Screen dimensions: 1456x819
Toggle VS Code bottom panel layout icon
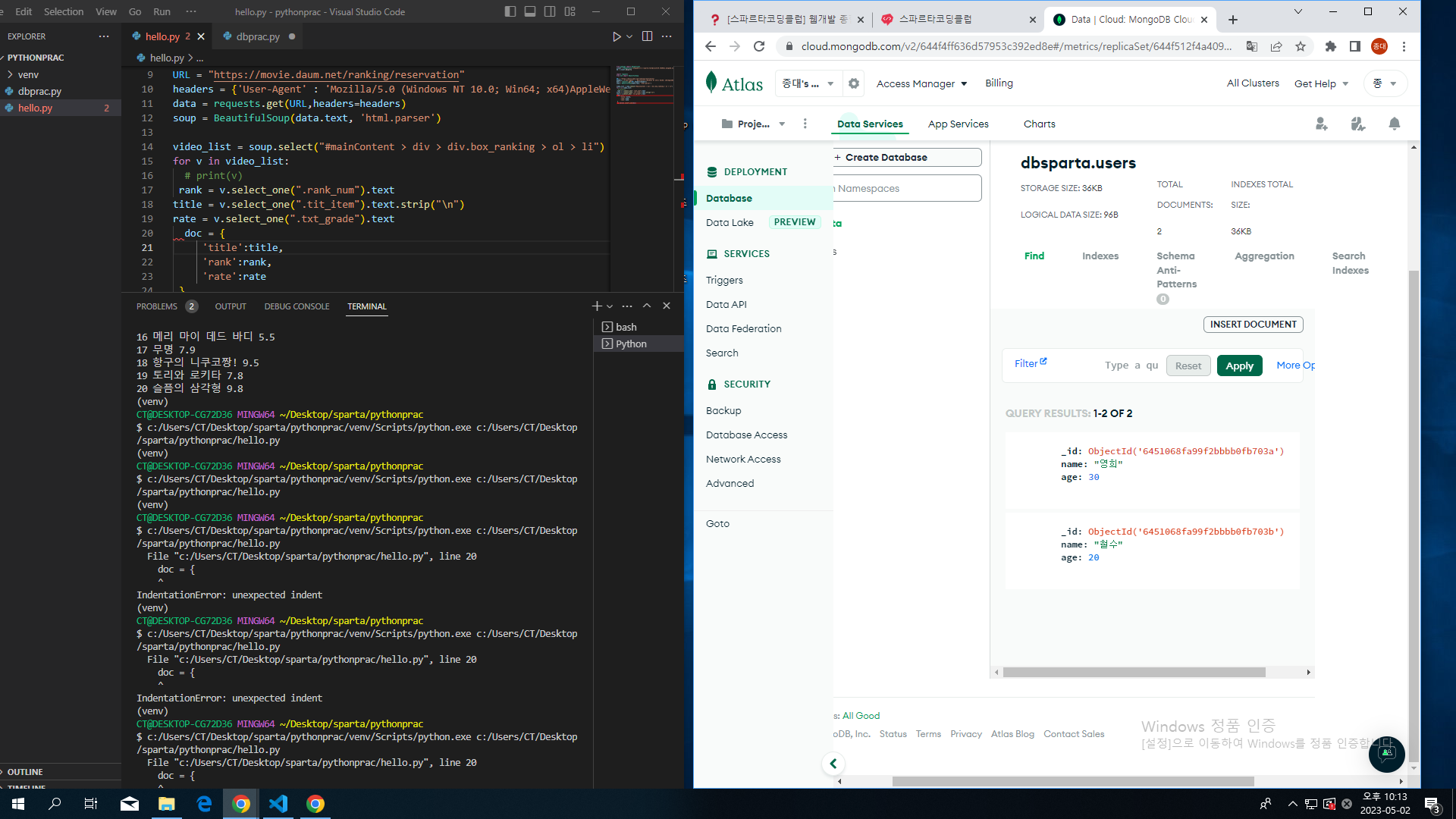point(530,11)
